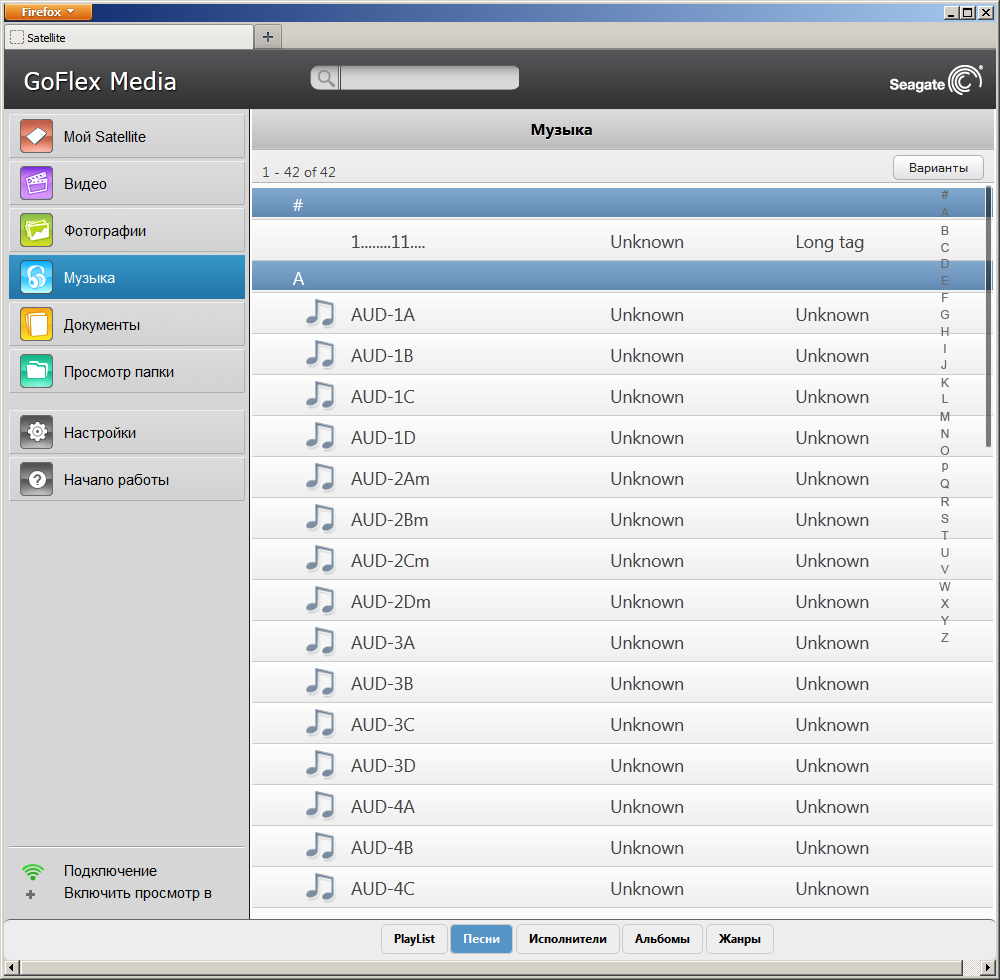Open Видео via its clapperboard icon

coord(36,183)
